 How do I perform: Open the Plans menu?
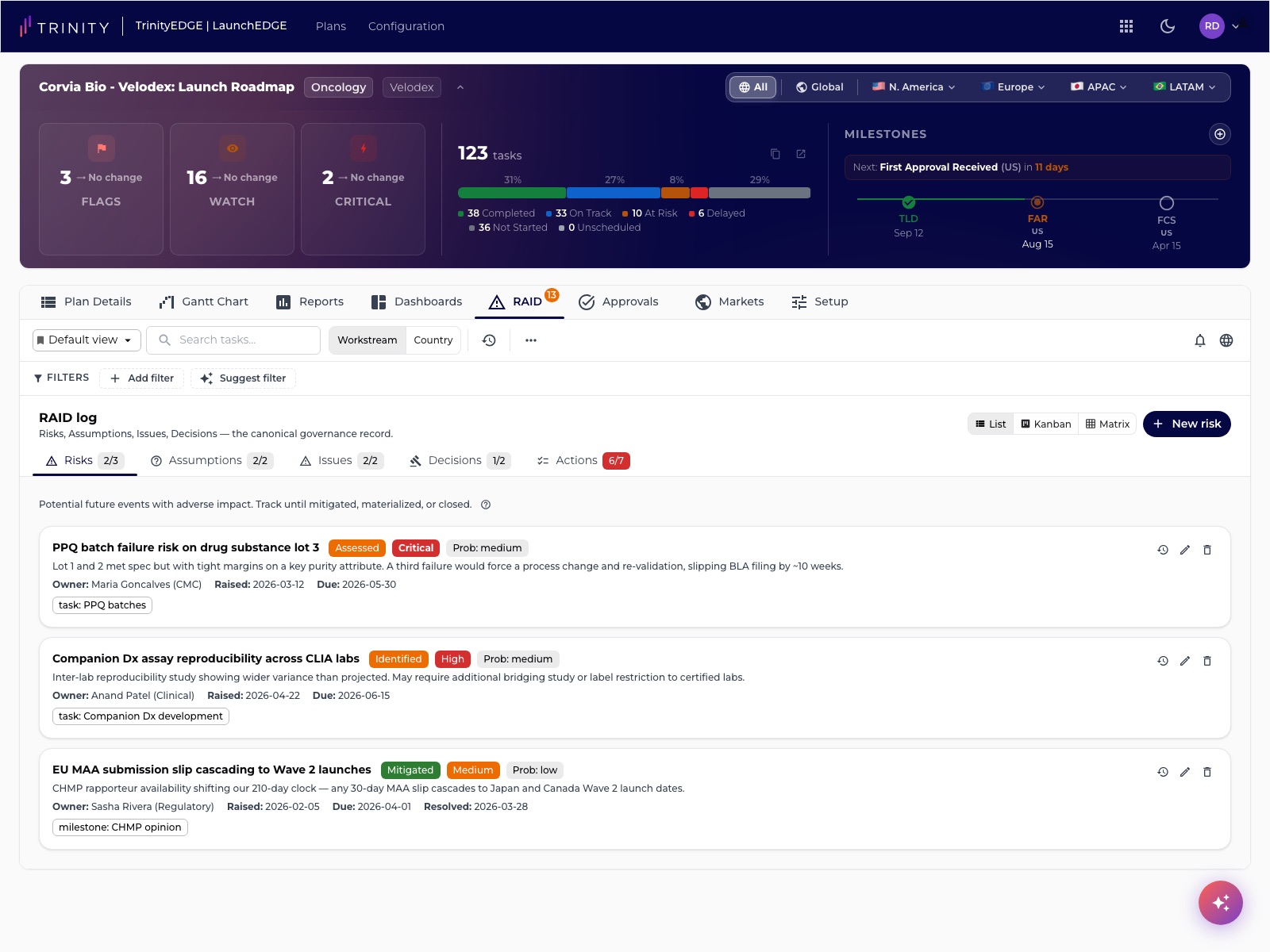[331, 26]
